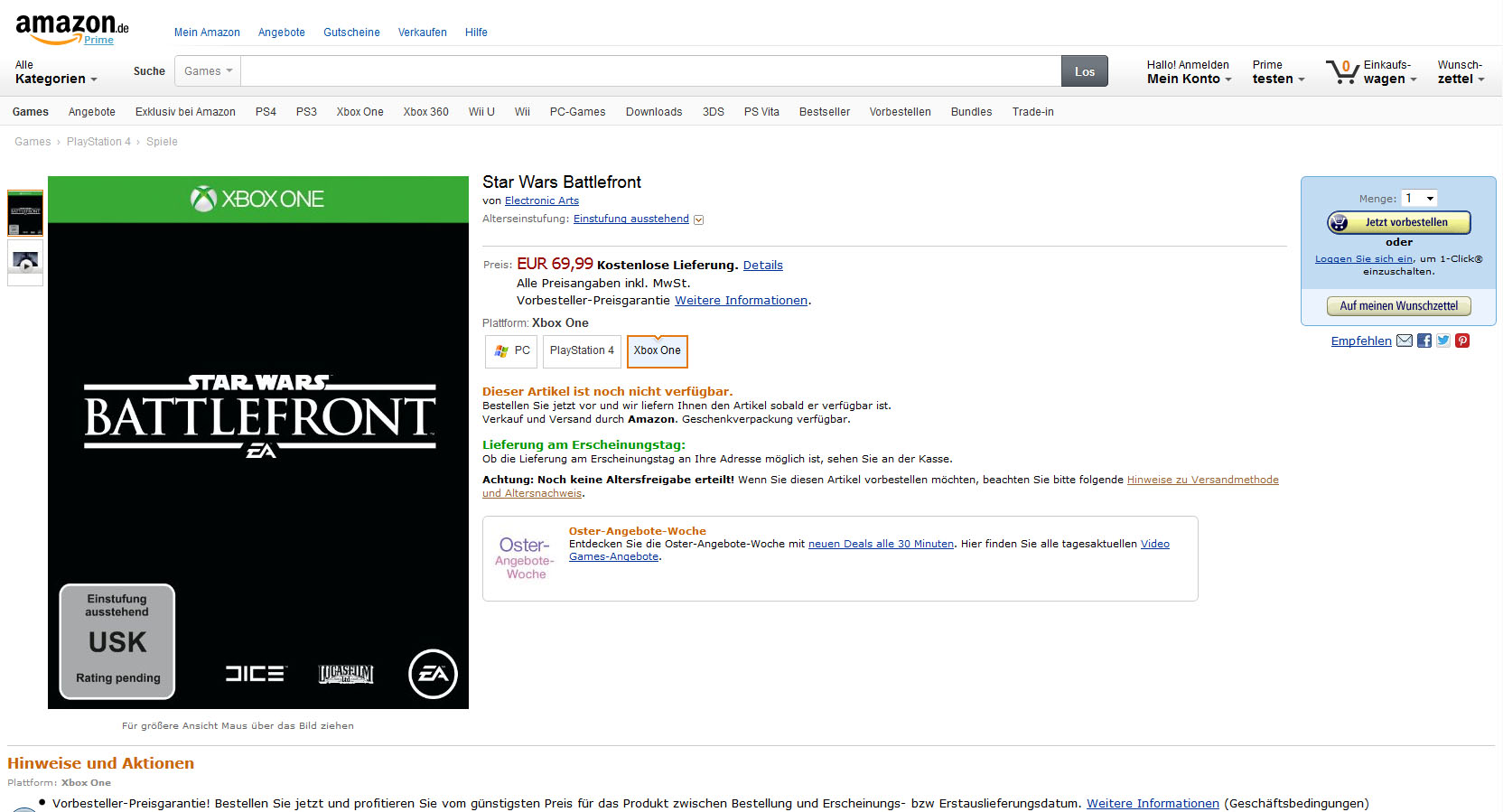Open the Bestseller subnavigation item
1503x812 pixels.
tap(825, 112)
